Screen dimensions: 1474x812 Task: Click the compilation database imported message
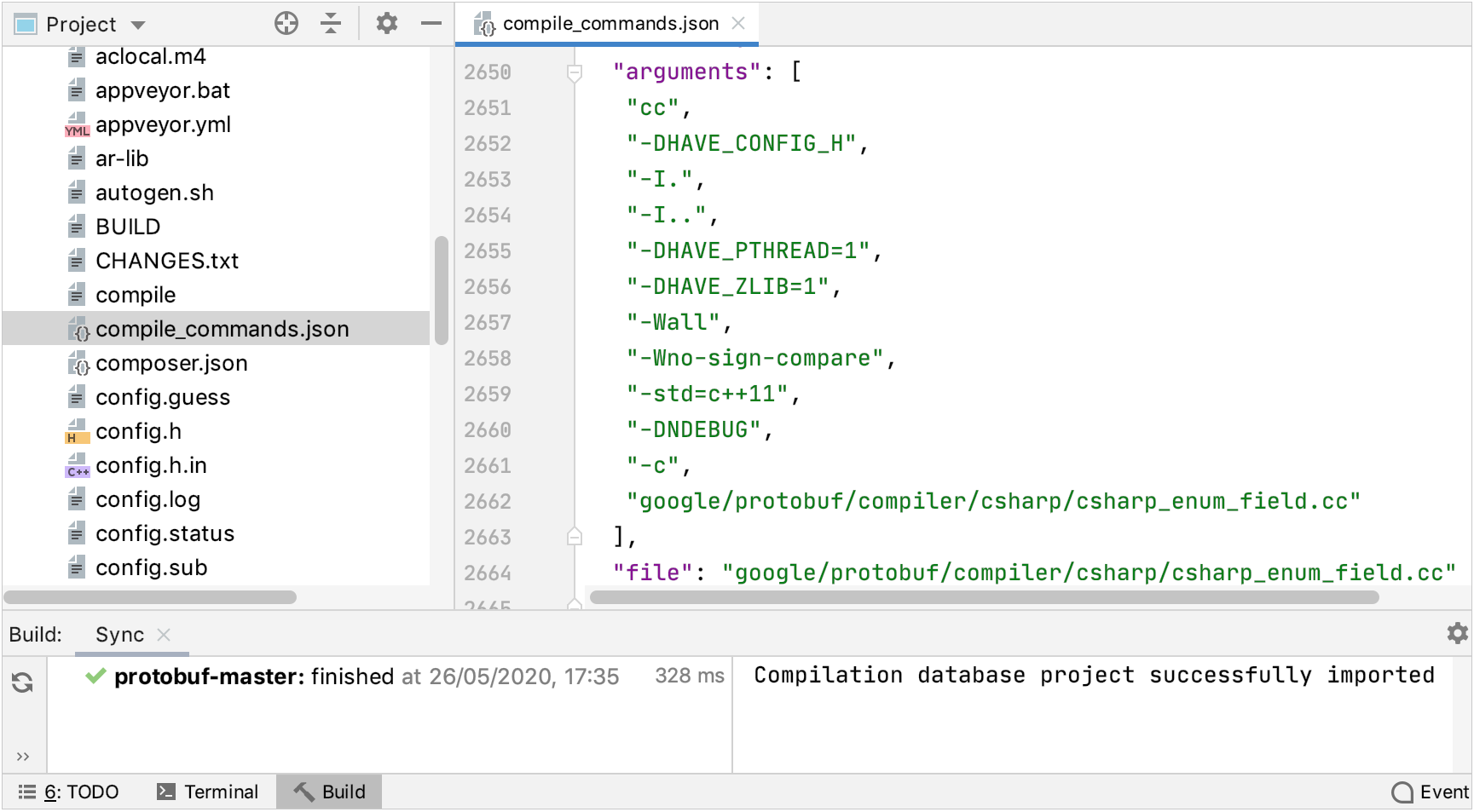pos(1095,676)
